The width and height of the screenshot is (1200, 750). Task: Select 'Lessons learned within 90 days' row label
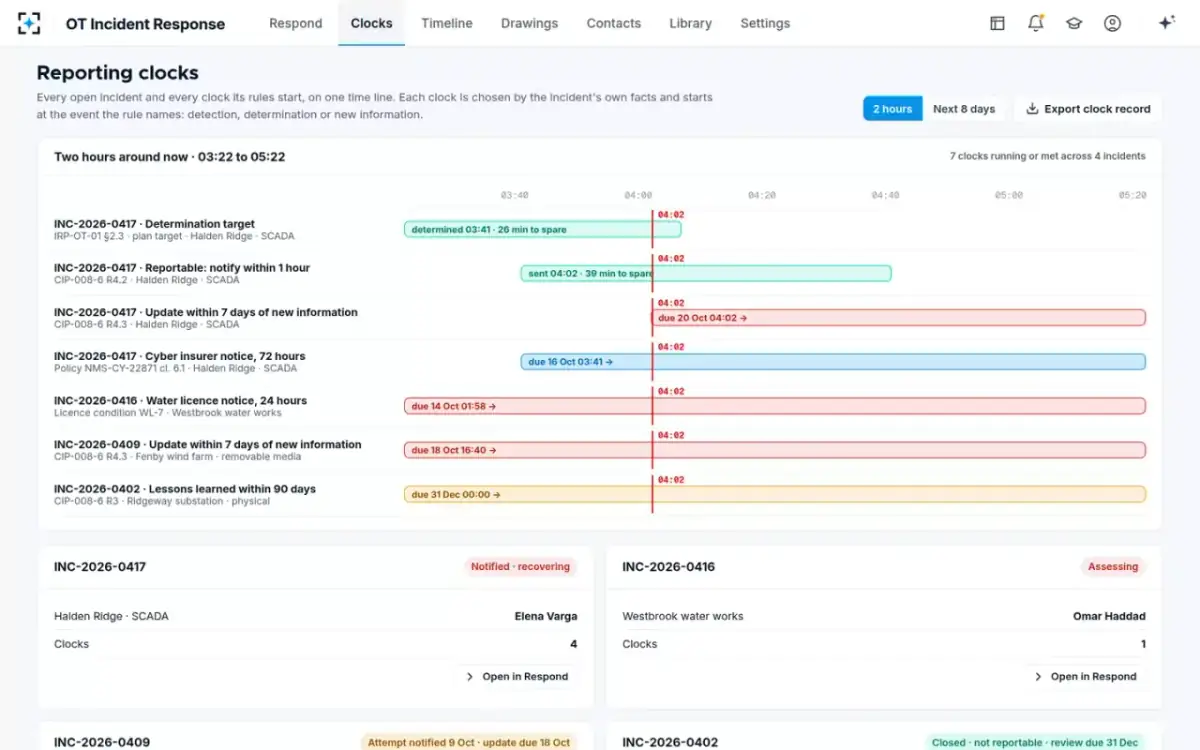(x=185, y=489)
